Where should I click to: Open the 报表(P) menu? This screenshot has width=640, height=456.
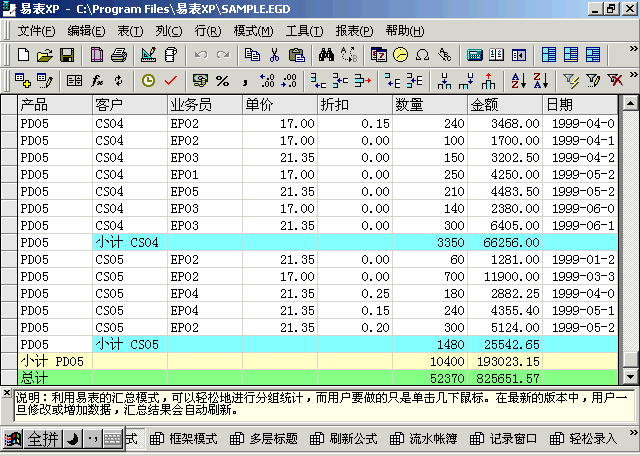(x=354, y=31)
